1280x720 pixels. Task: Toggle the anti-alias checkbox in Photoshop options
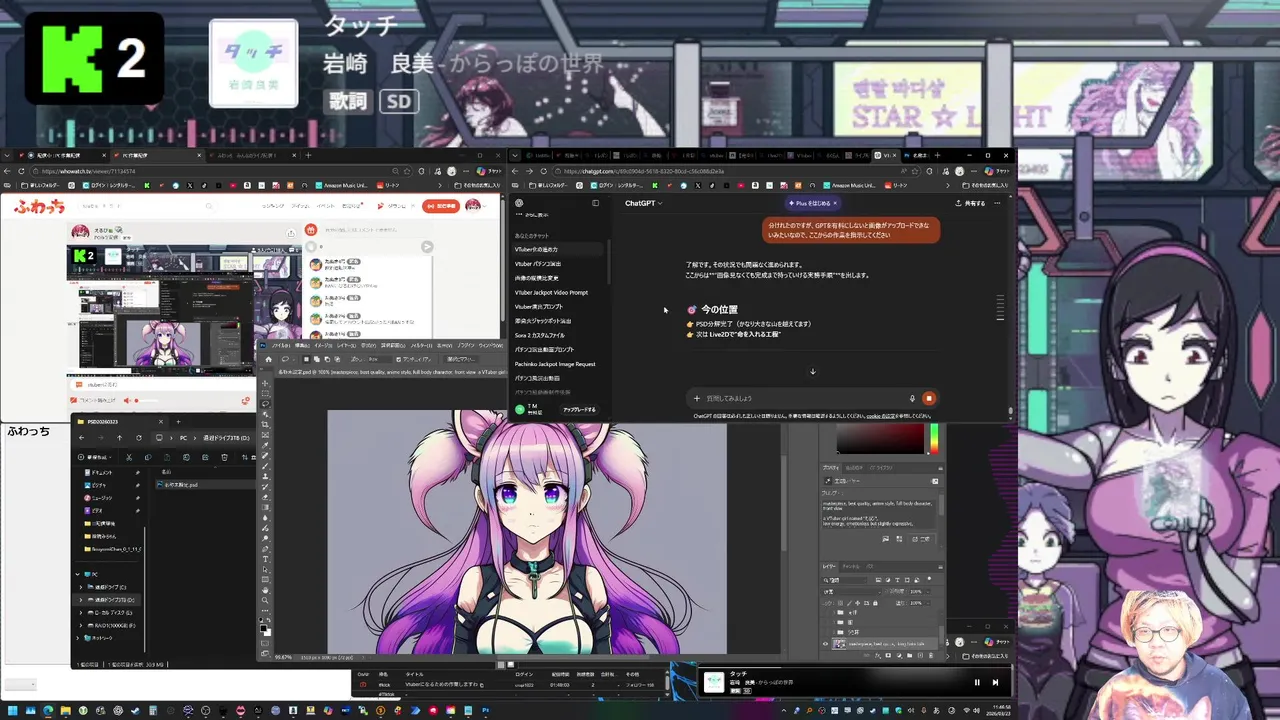pyautogui.click(x=398, y=359)
